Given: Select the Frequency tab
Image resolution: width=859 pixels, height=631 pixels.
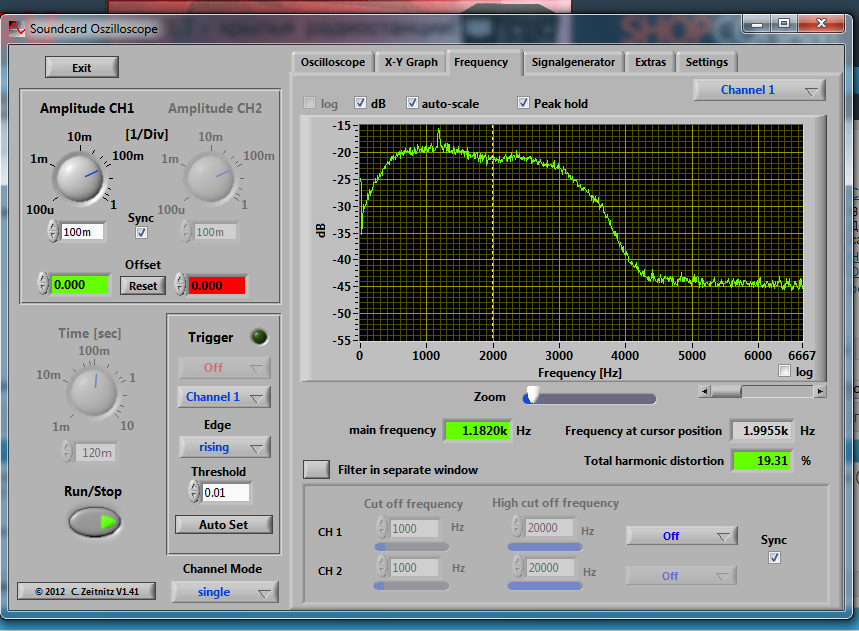Looking at the screenshot, I should 481,62.
